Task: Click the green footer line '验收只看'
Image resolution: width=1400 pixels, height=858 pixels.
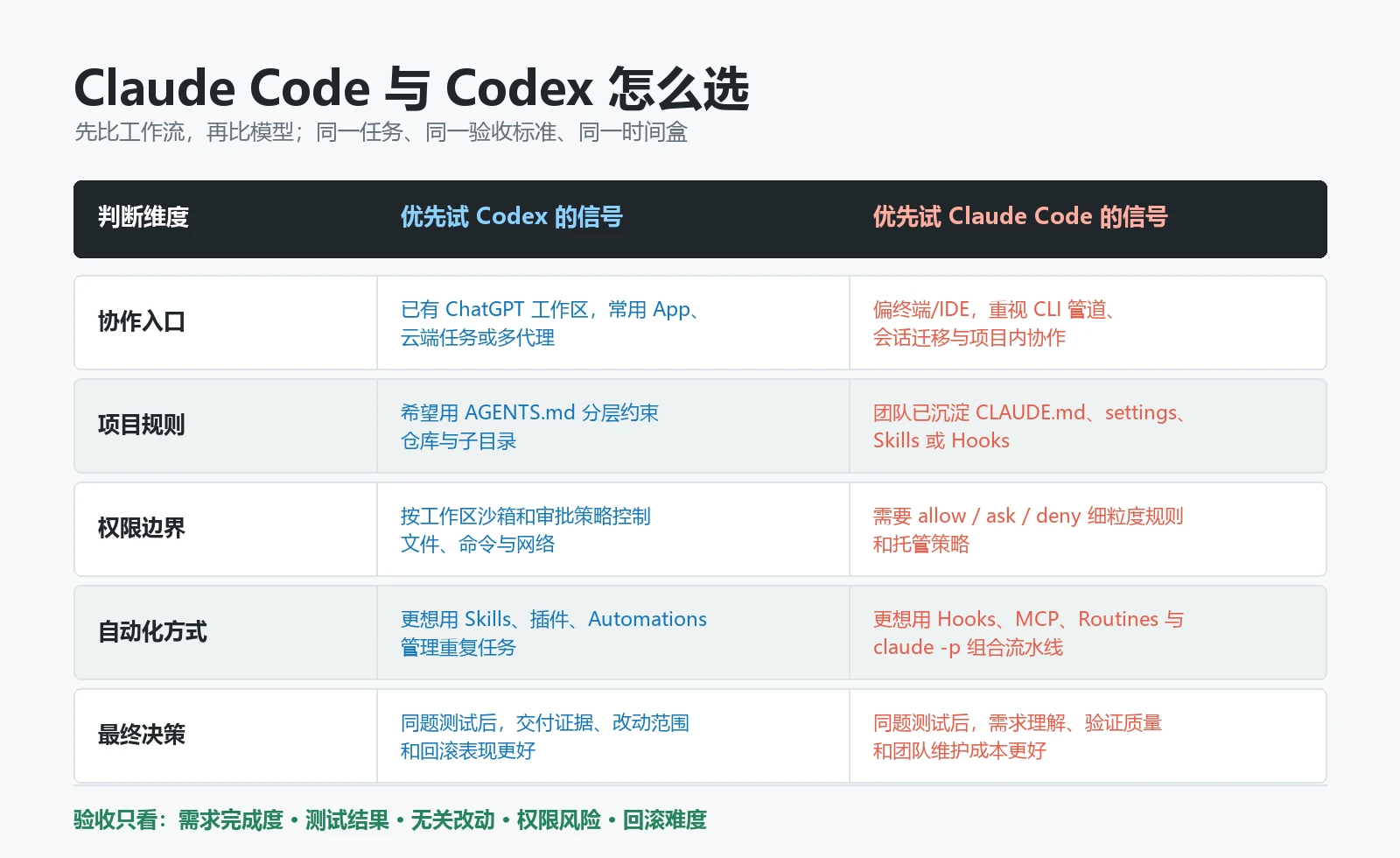Action: tap(390, 820)
